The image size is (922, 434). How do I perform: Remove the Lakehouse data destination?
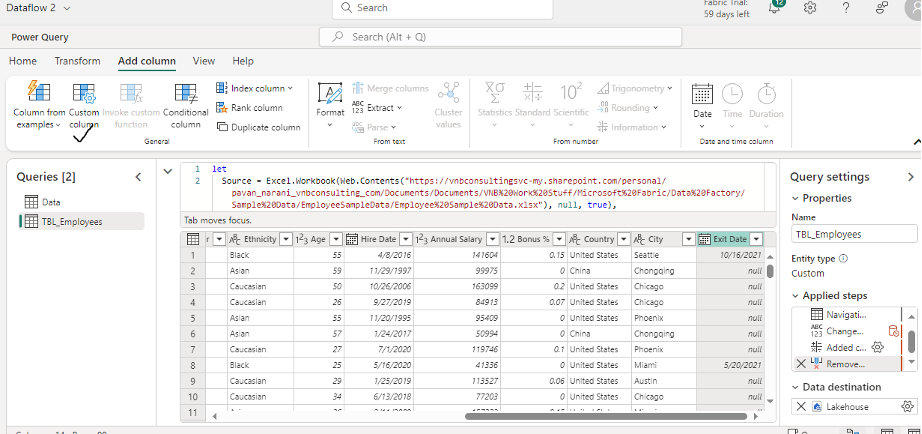tap(801, 406)
